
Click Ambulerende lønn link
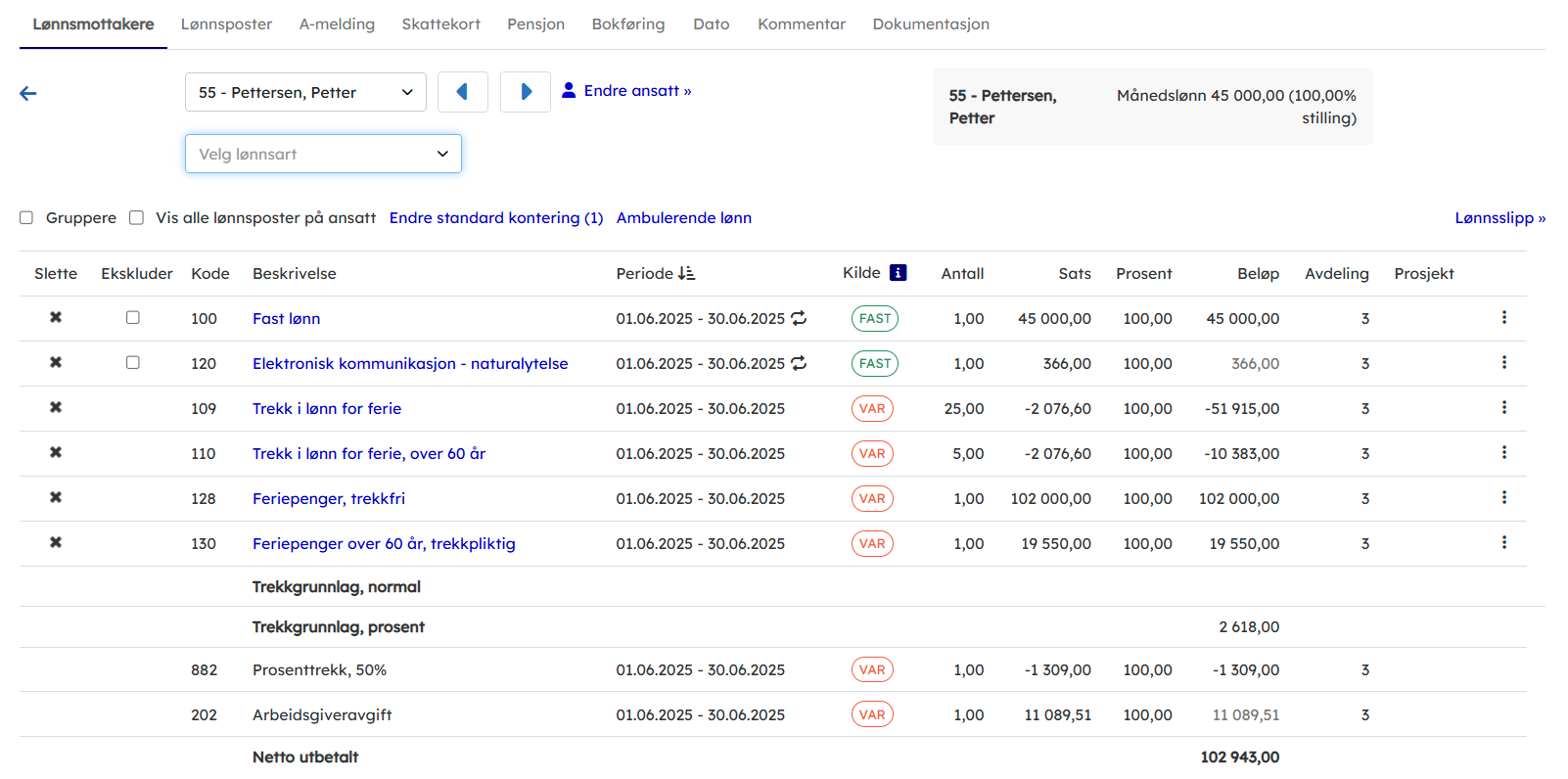click(683, 218)
